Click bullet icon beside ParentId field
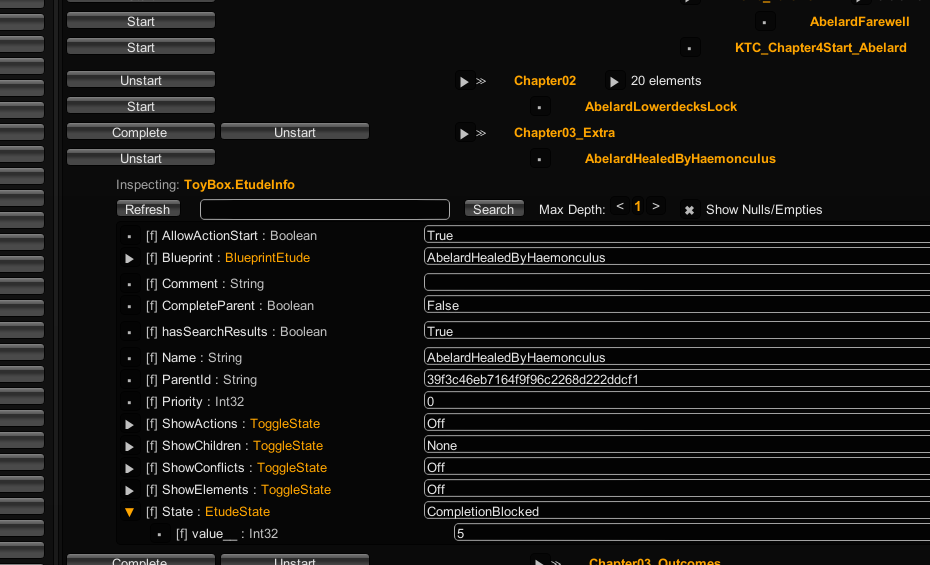 [x=129, y=381]
